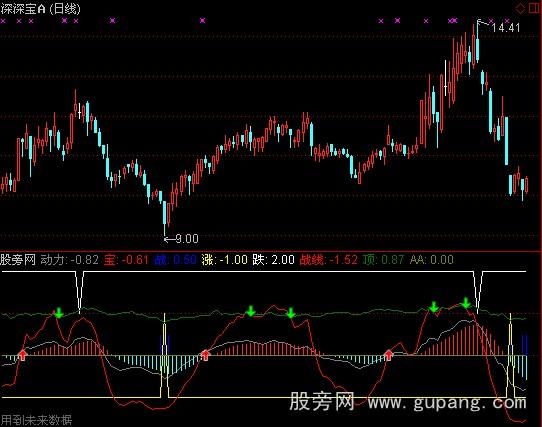This screenshot has width=542, height=427.
Task: Click the 用到未来数据 warning text
Action: coord(36,420)
